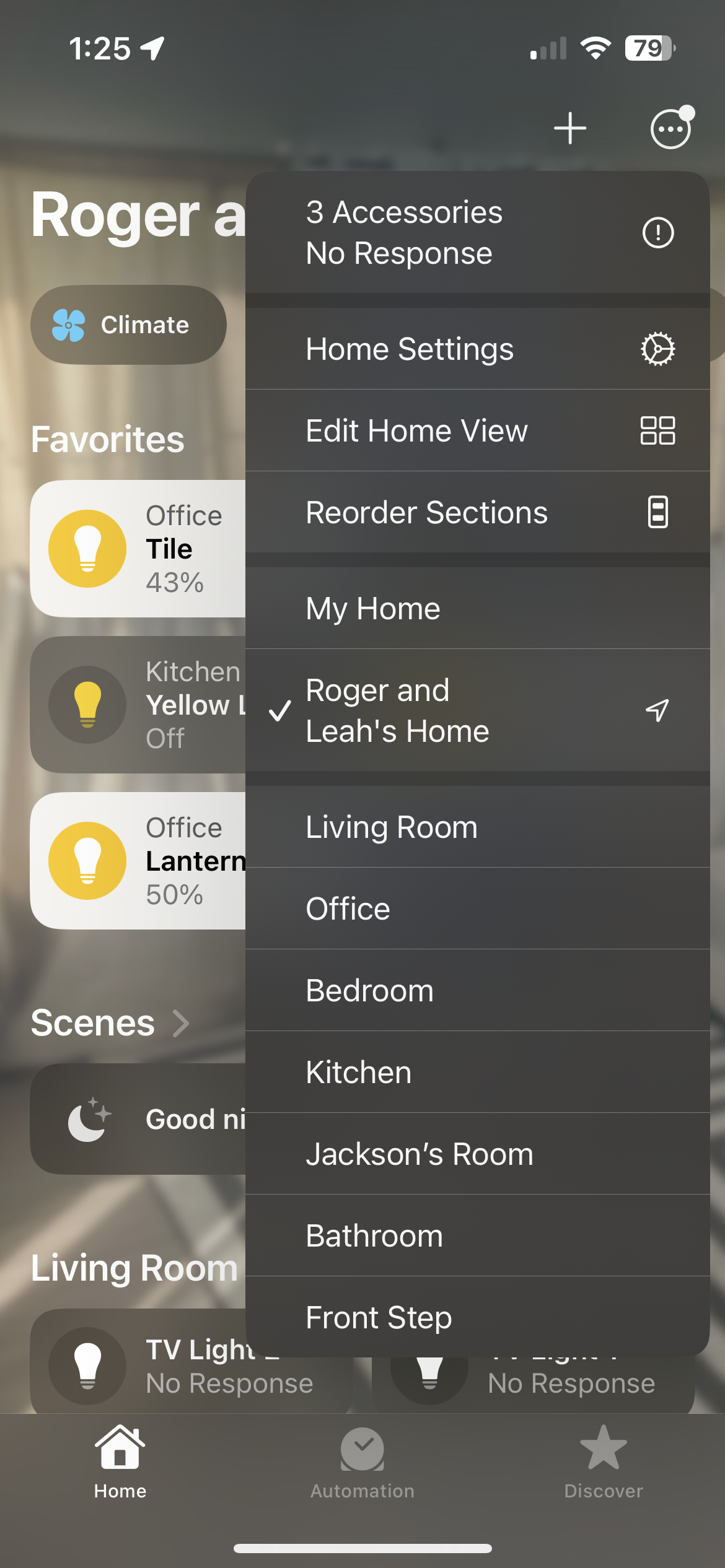Tap the exclamation alert icon
This screenshot has width=725, height=1568.
point(657,233)
